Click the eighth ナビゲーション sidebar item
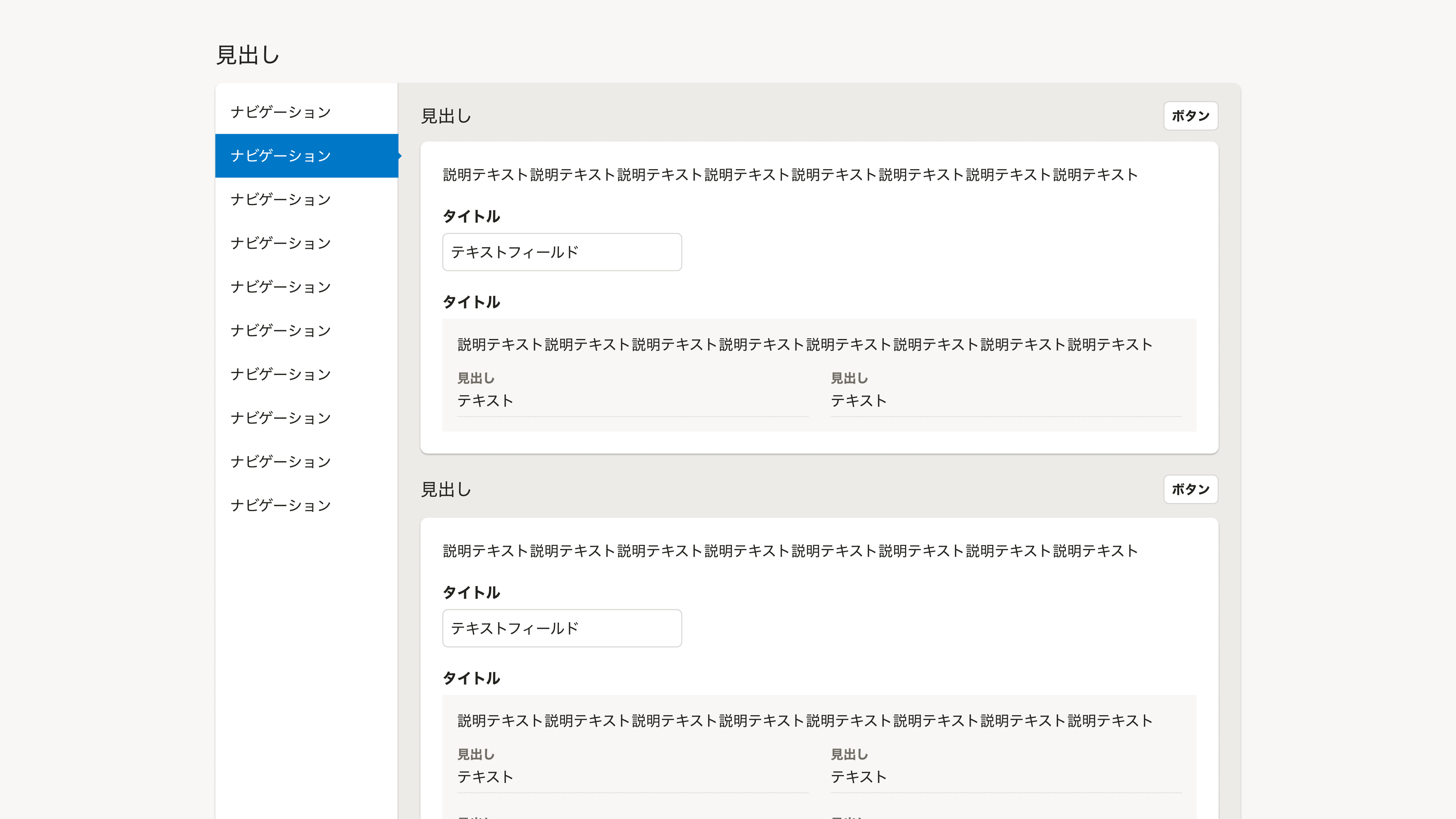The width and height of the screenshot is (1456, 819). pyautogui.click(x=281, y=418)
